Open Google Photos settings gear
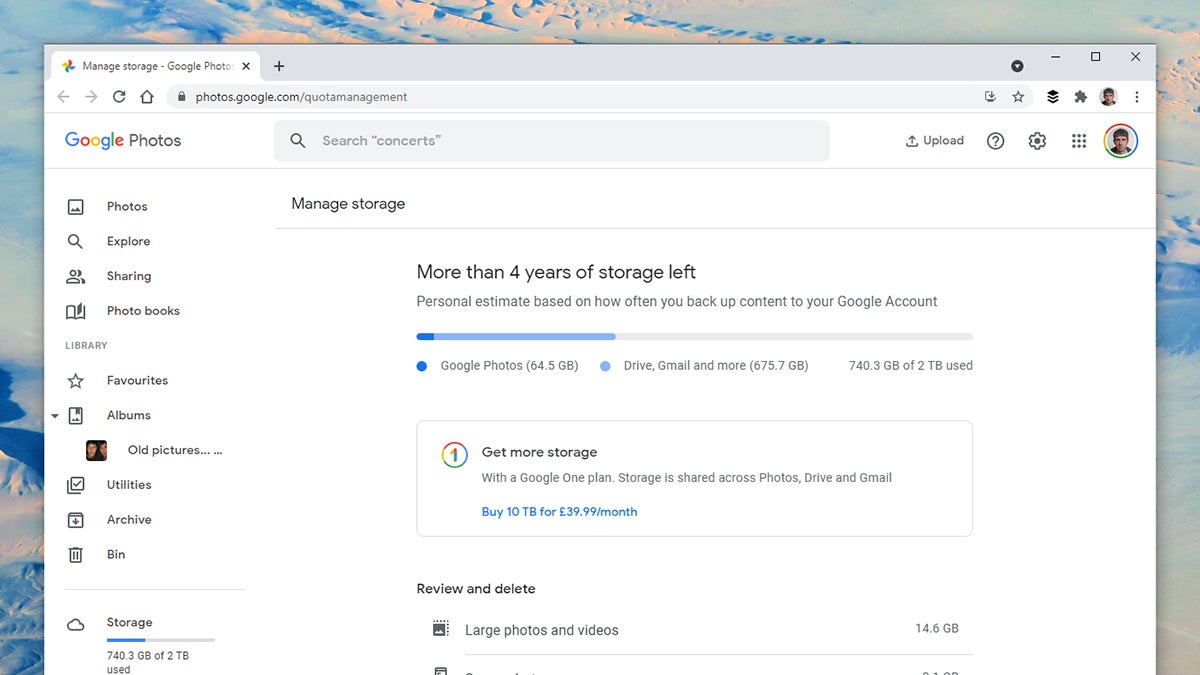The height and width of the screenshot is (675, 1200). click(1037, 140)
